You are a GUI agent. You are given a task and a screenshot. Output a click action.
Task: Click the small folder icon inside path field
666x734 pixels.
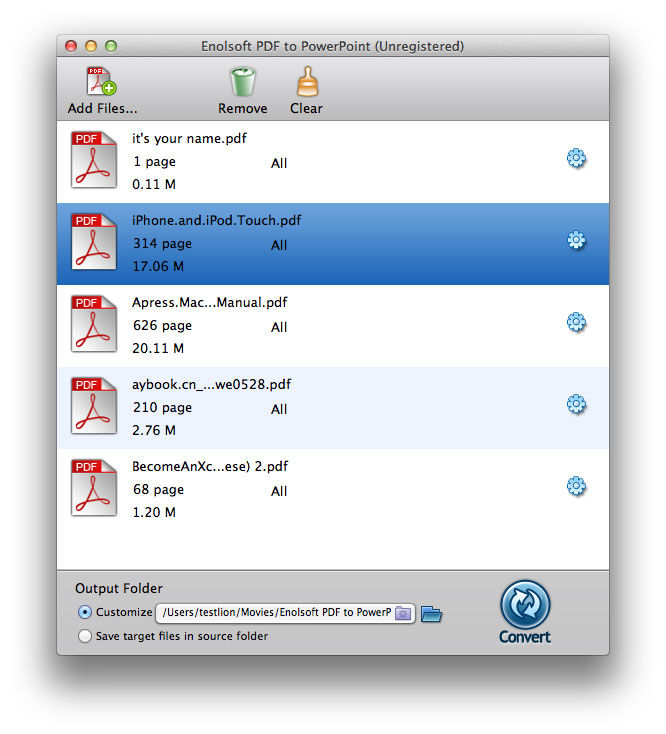click(403, 613)
